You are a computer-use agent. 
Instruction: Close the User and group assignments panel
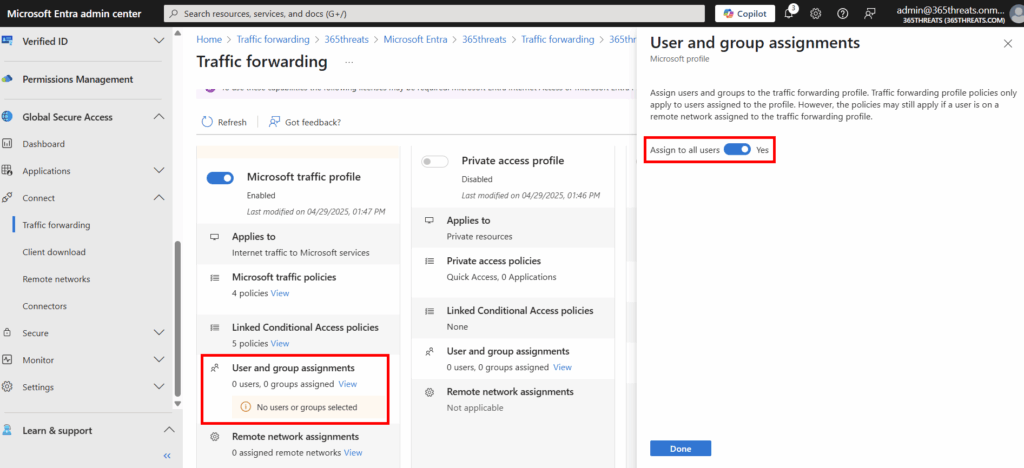[1008, 43]
